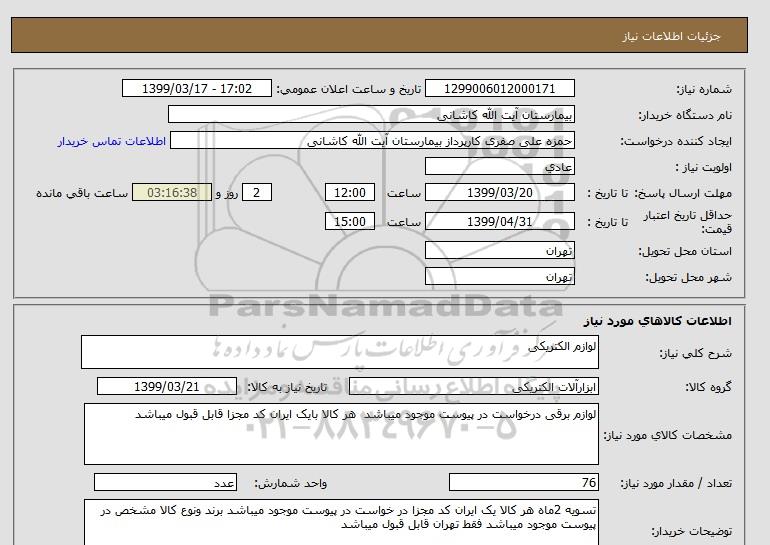This screenshot has height=545, width=770.
Task: Click the نام دستگاه خریدار label
Action: pyautogui.click(x=685, y=115)
